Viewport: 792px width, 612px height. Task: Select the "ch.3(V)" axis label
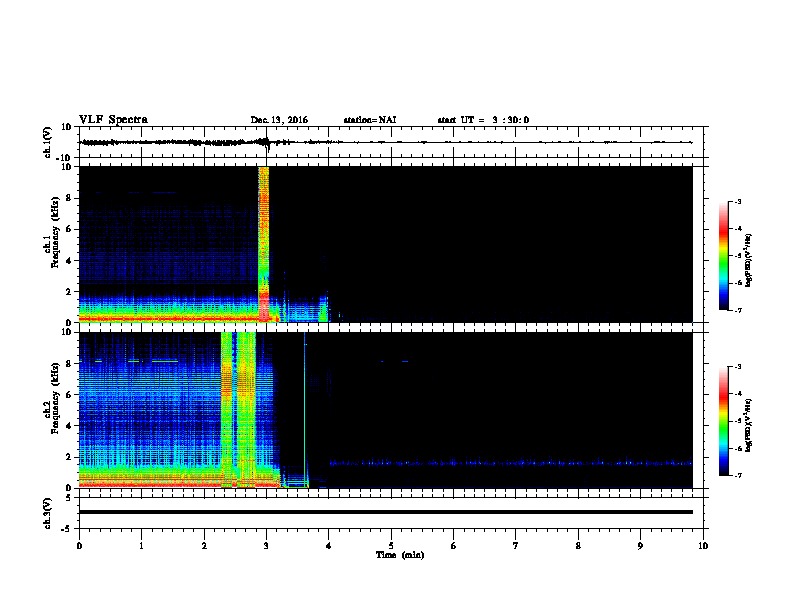pos(47,513)
